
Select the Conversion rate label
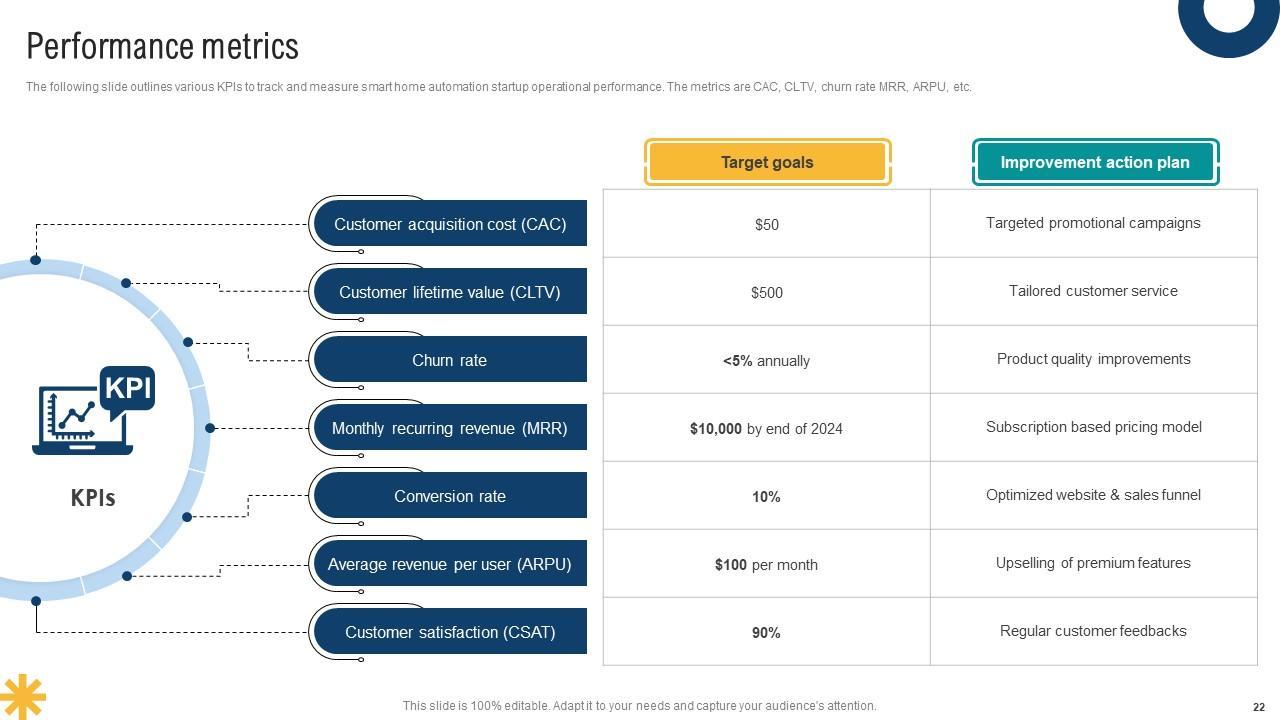pyautogui.click(x=450, y=496)
